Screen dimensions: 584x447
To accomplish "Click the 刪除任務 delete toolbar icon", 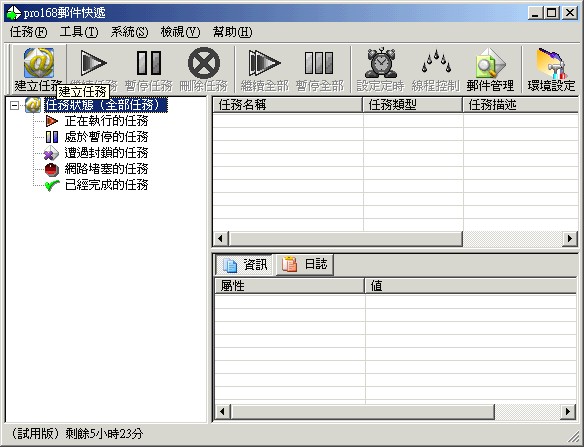I will tap(204, 63).
